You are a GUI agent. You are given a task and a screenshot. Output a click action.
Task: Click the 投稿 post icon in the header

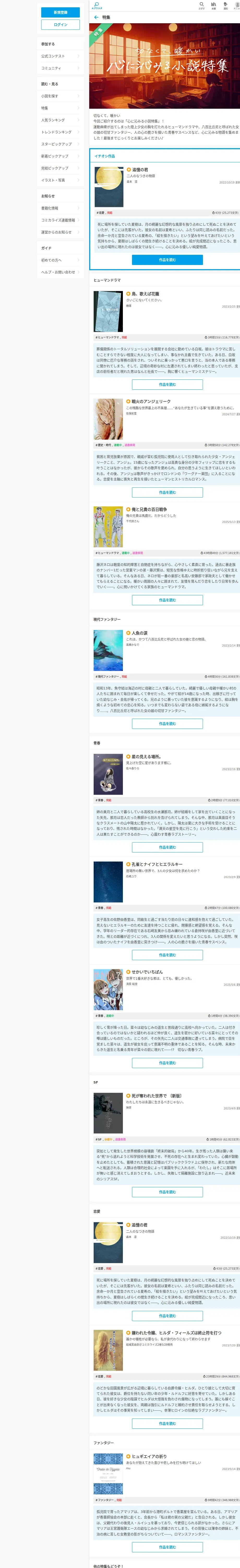225,5
